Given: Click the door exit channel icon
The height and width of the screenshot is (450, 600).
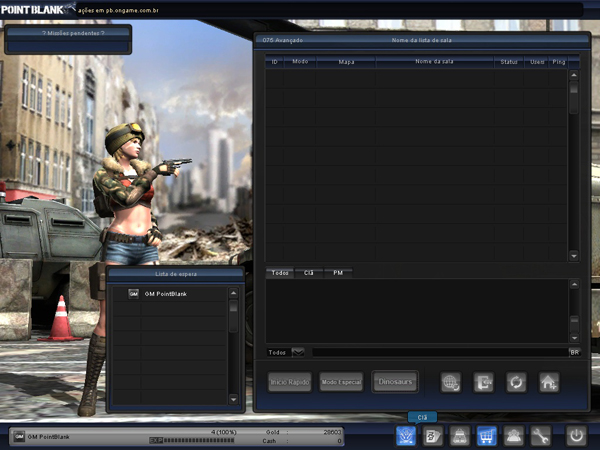Looking at the screenshot, I should click(483, 382).
